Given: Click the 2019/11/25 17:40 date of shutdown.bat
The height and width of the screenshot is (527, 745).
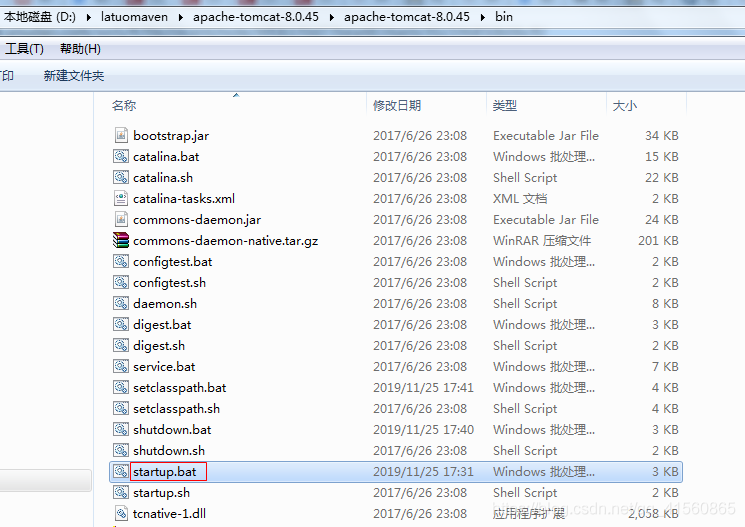Looking at the screenshot, I should (x=423, y=430).
